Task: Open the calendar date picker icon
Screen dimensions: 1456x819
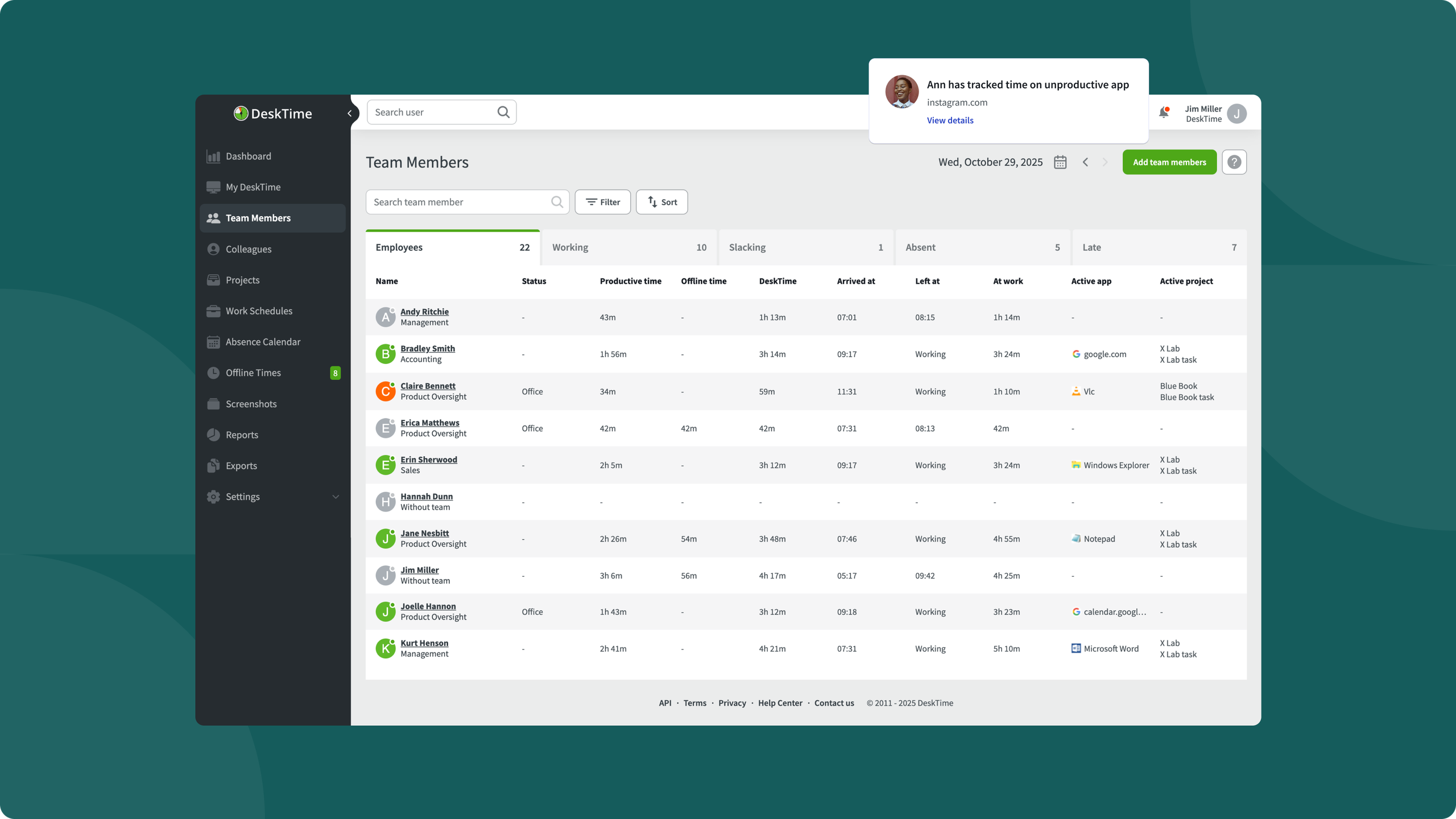Action: pos(1060,162)
